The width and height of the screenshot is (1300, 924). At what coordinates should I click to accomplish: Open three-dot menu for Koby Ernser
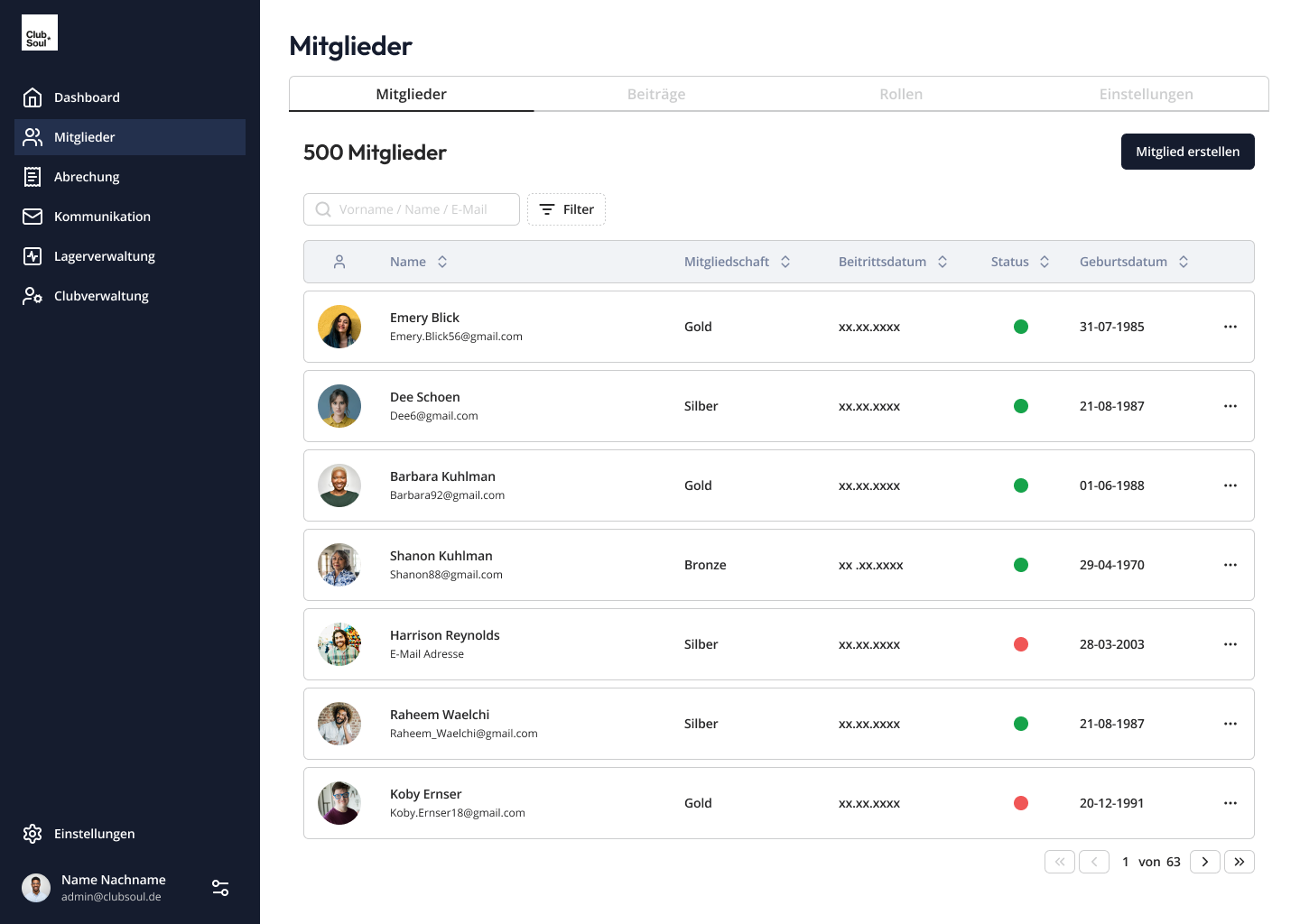pos(1230,803)
